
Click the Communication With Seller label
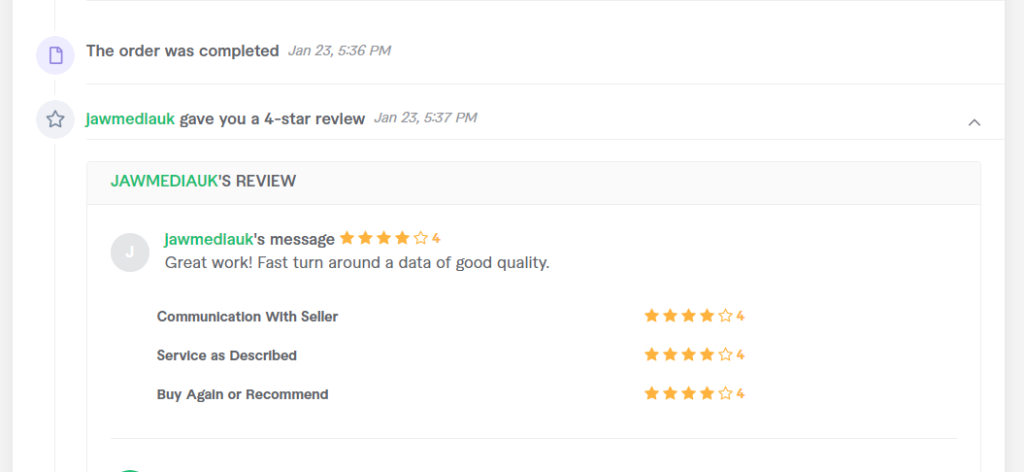tap(248, 317)
